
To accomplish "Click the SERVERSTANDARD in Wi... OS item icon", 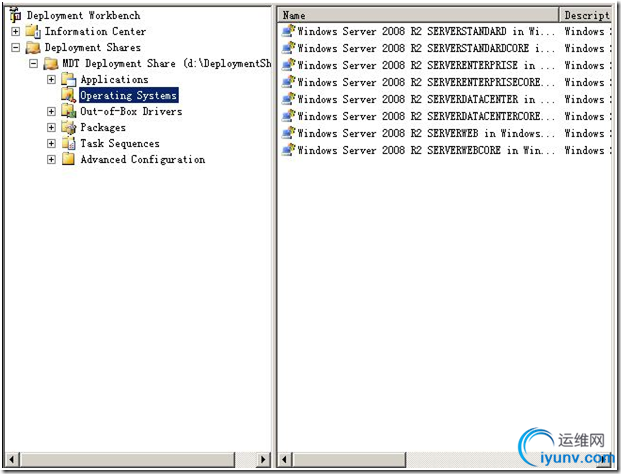I will pyautogui.click(x=288, y=31).
